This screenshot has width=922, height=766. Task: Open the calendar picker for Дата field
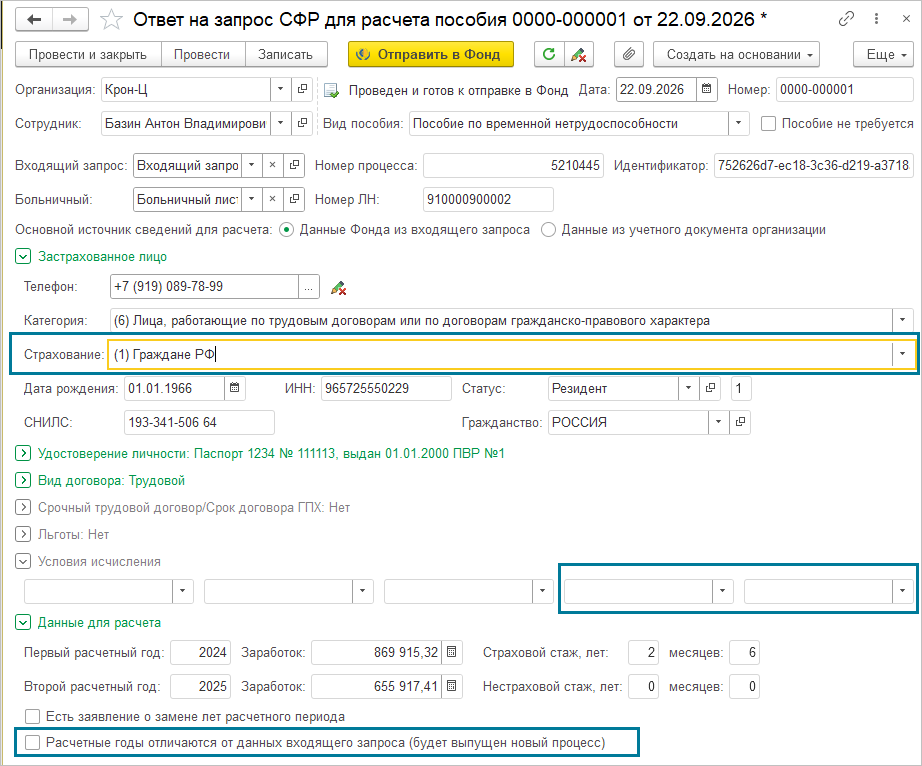click(x=706, y=89)
